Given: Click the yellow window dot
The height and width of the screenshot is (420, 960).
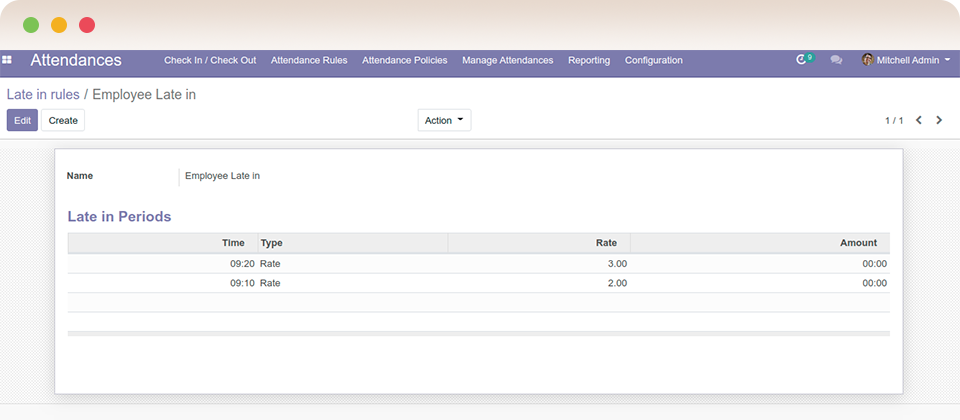Looking at the screenshot, I should coord(59,25).
